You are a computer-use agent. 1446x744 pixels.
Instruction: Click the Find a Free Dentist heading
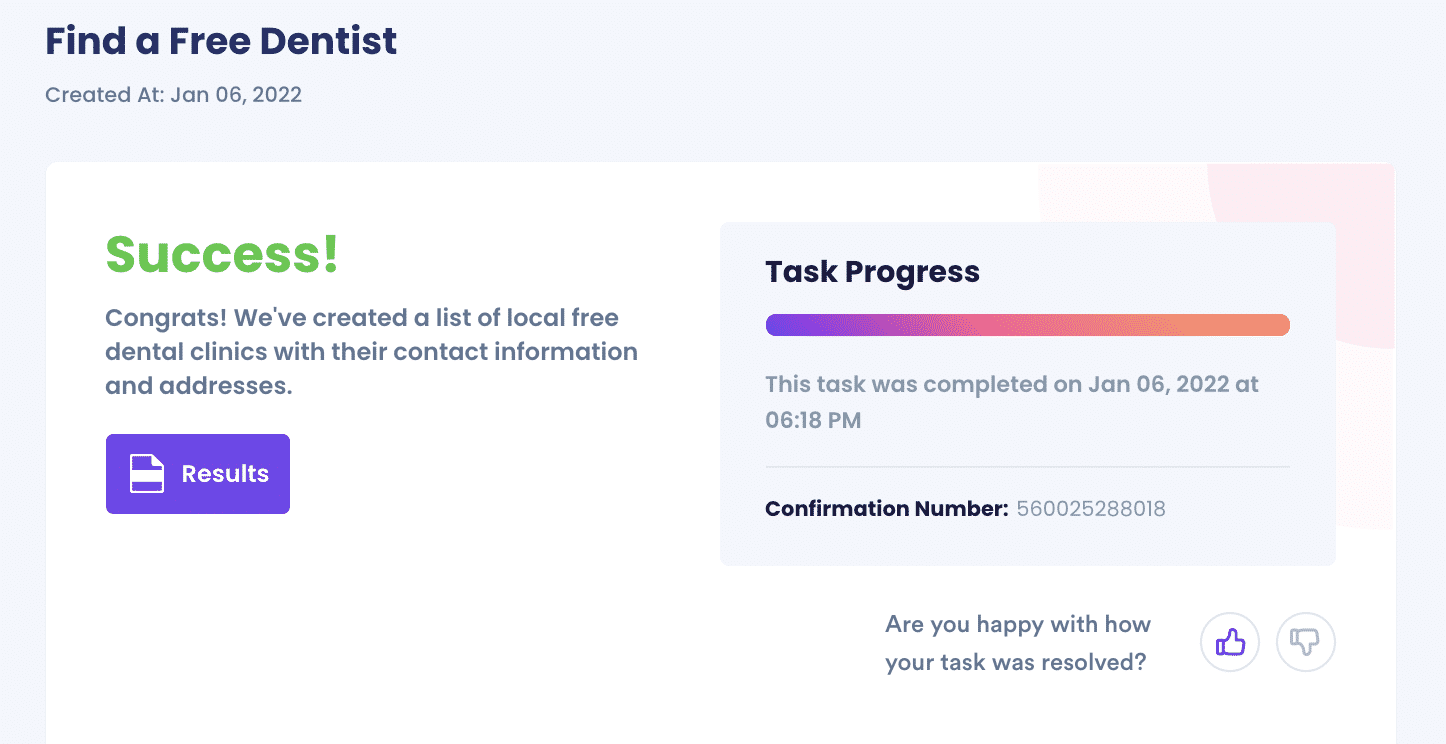221,41
